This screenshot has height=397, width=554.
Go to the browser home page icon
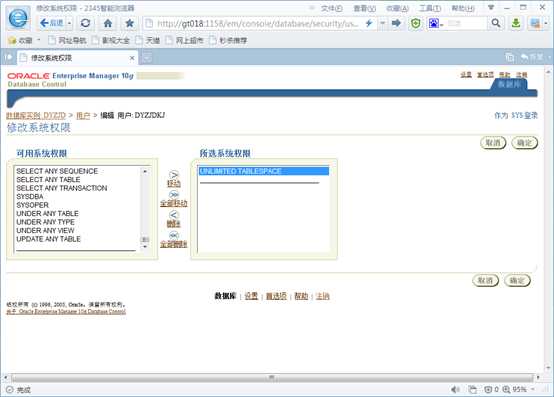(108, 23)
